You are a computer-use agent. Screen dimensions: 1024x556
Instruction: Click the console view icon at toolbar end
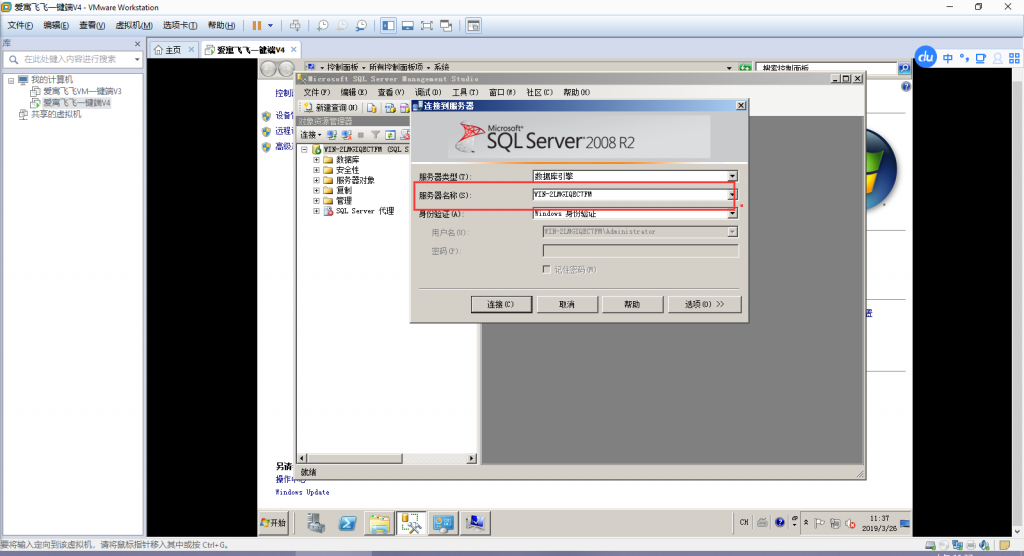473,25
